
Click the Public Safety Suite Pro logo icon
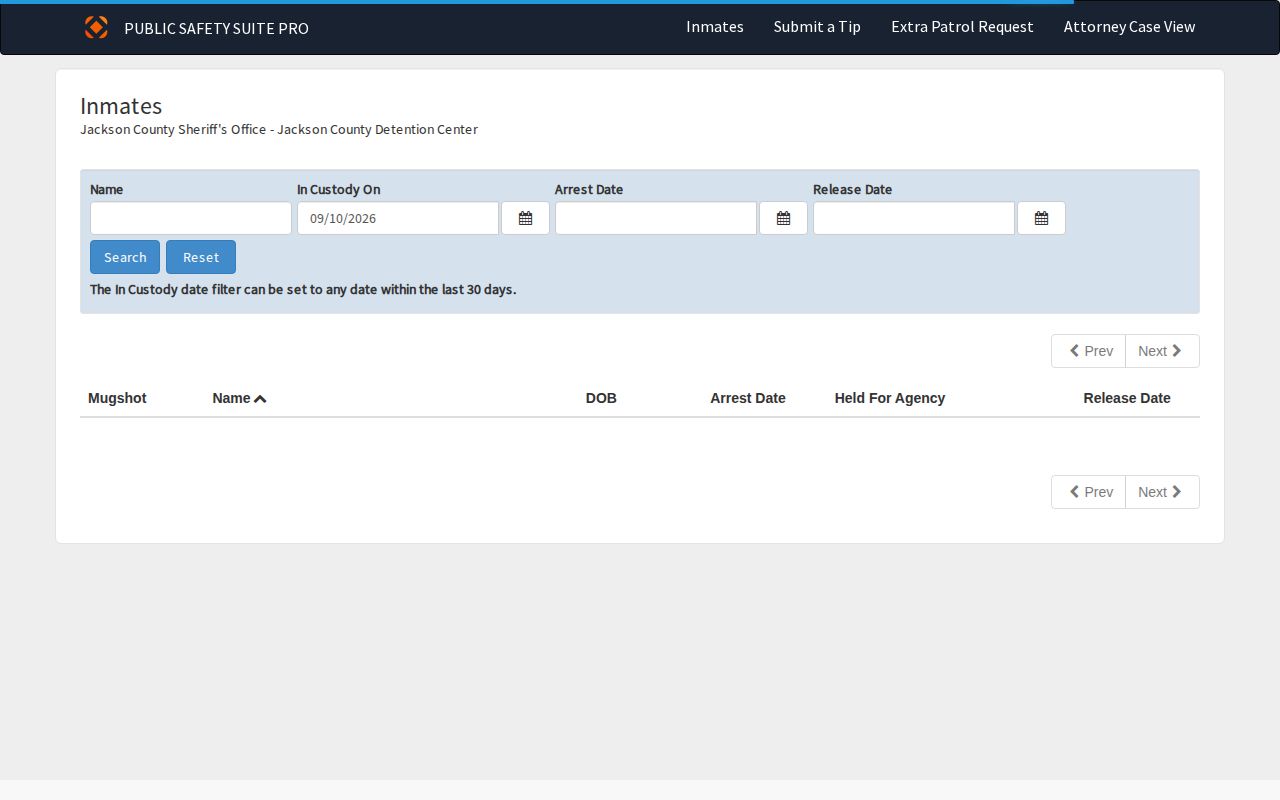(96, 27)
